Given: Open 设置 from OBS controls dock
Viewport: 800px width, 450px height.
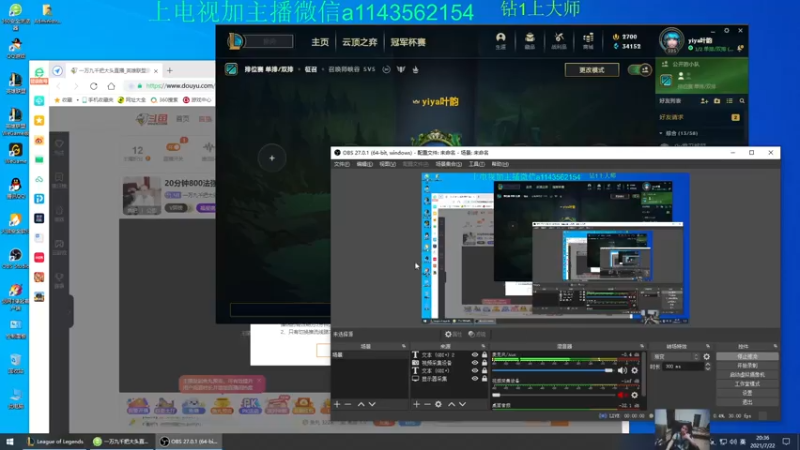Looking at the screenshot, I should pyautogui.click(x=747, y=393).
